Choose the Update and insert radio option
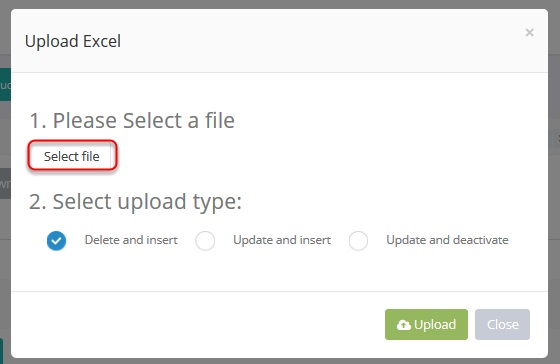Image resolution: width=560 pixels, height=364 pixels. [x=205, y=240]
